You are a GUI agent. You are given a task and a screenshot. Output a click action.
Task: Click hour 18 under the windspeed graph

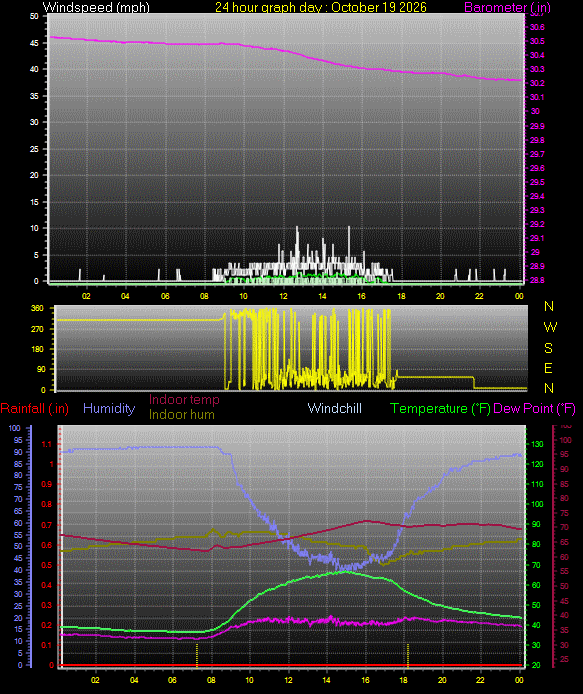coord(401,296)
